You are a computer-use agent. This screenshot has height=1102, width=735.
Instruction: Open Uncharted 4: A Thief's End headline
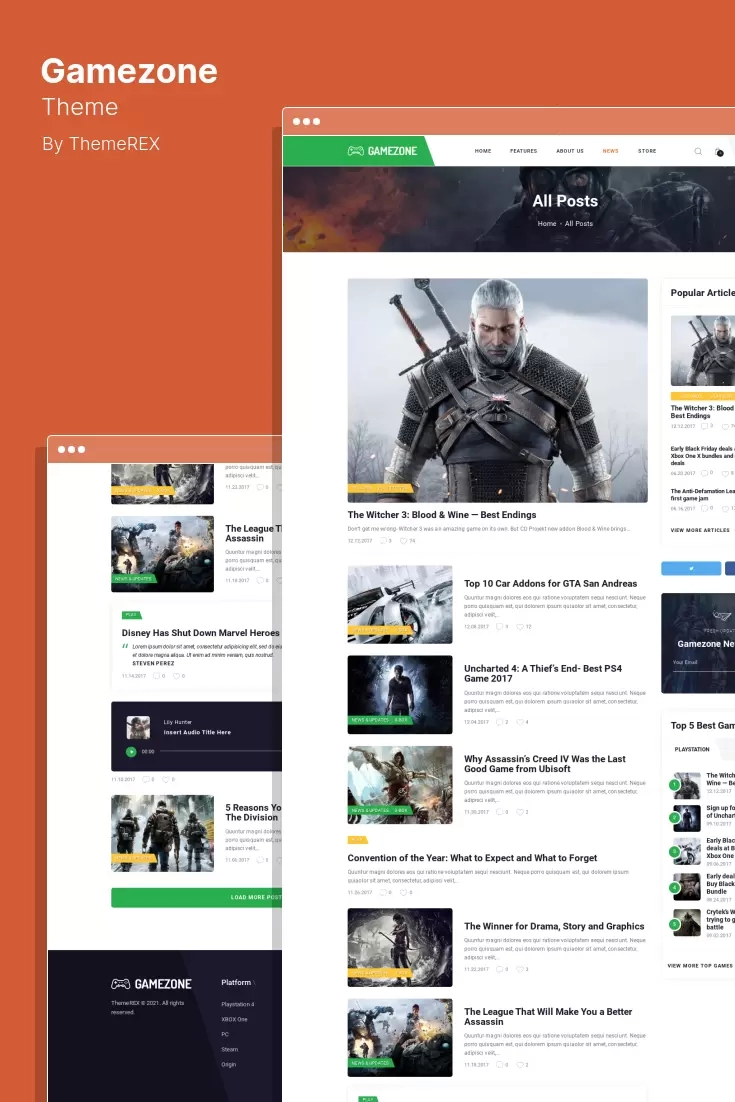point(542,673)
